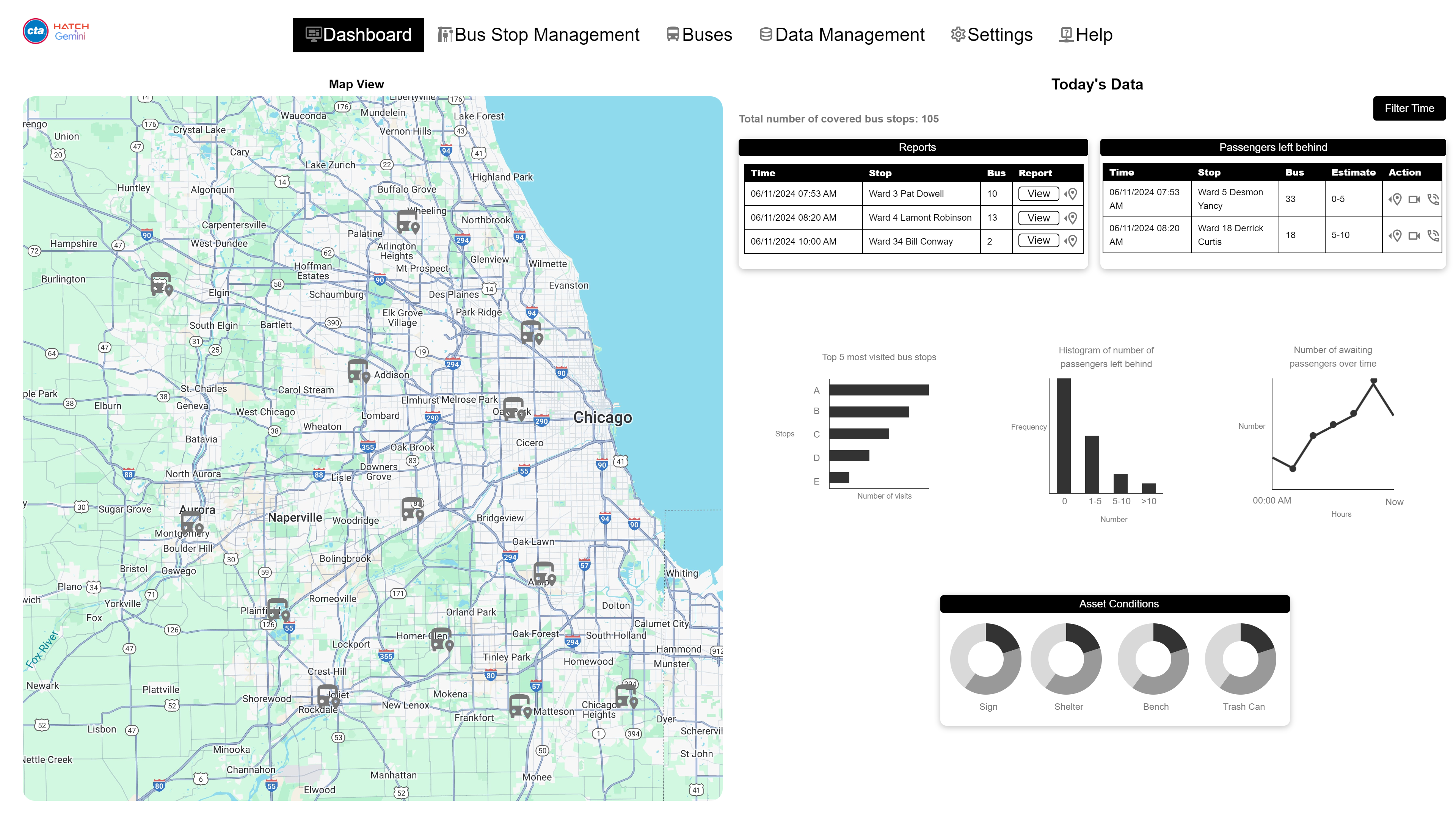Image resolution: width=1456 pixels, height=819 pixels.
Task: Open the Data Management tab
Action: click(842, 35)
